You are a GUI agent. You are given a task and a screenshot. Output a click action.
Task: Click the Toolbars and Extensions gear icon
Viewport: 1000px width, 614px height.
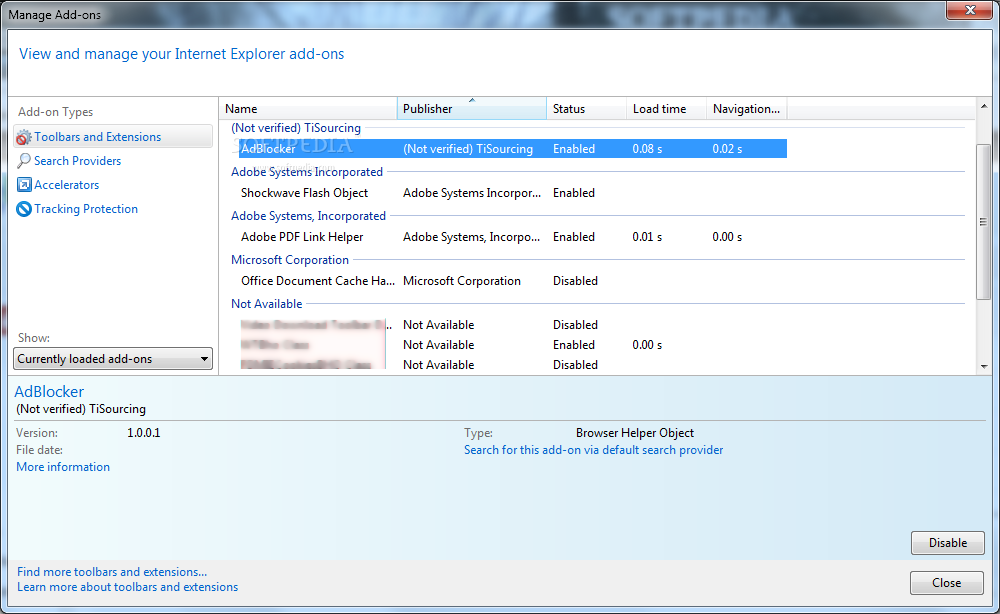[x=24, y=137]
